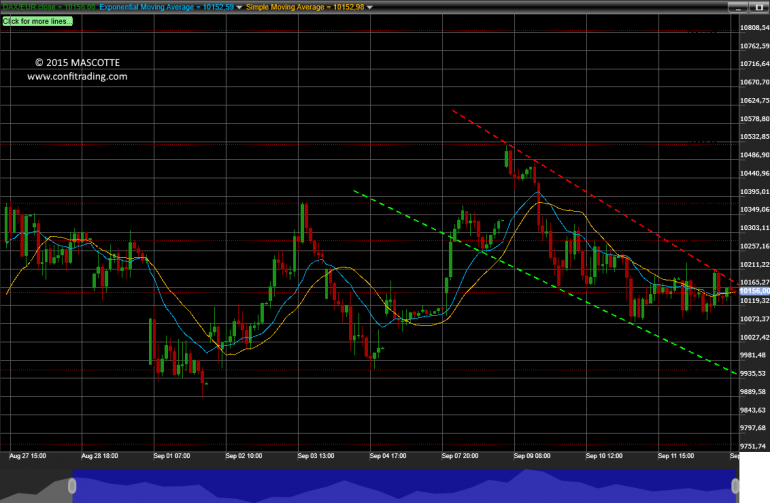Click the 10808,54 price axis label
Viewport: 770px width, 503px height.
(755, 28)
